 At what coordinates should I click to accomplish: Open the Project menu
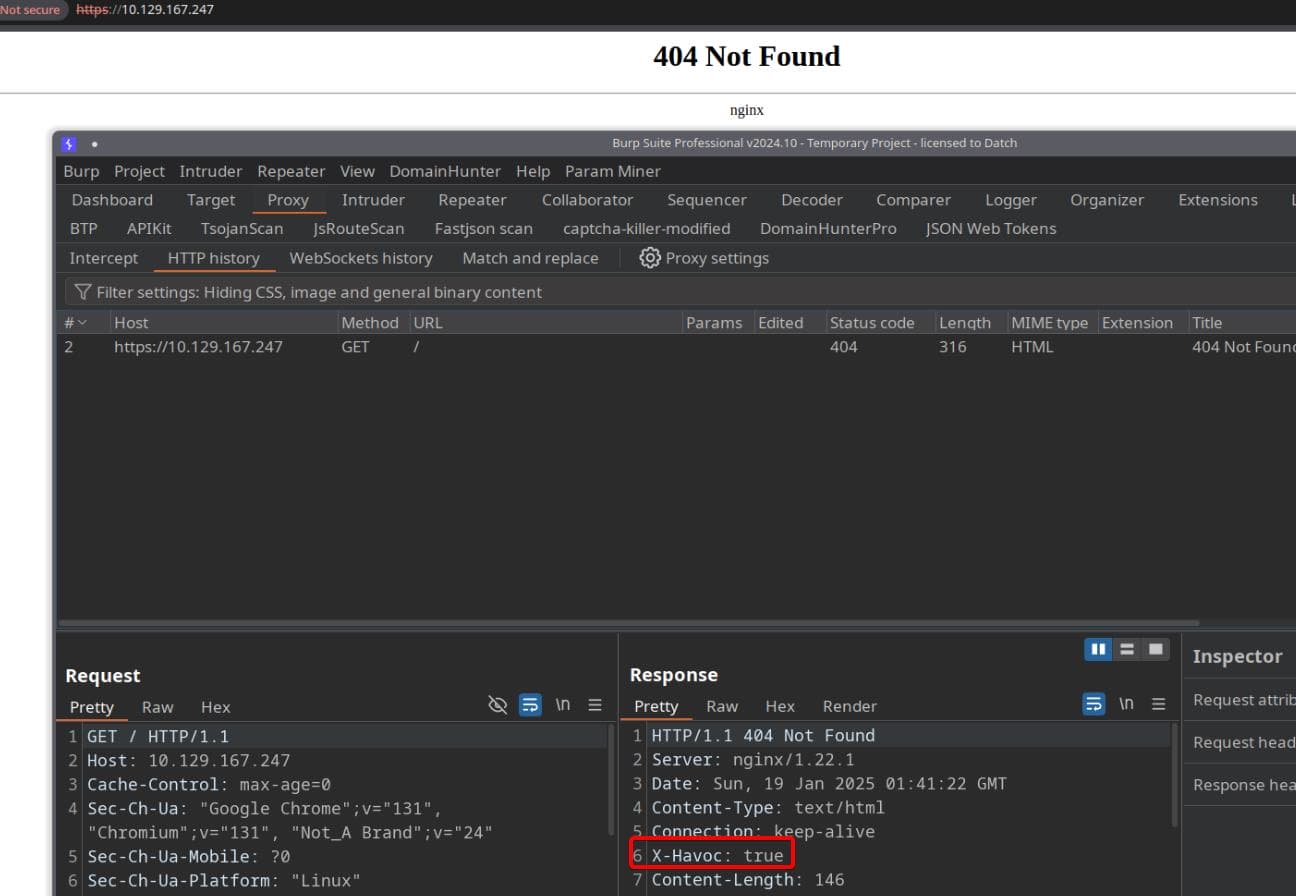click(x=139, y=171)
